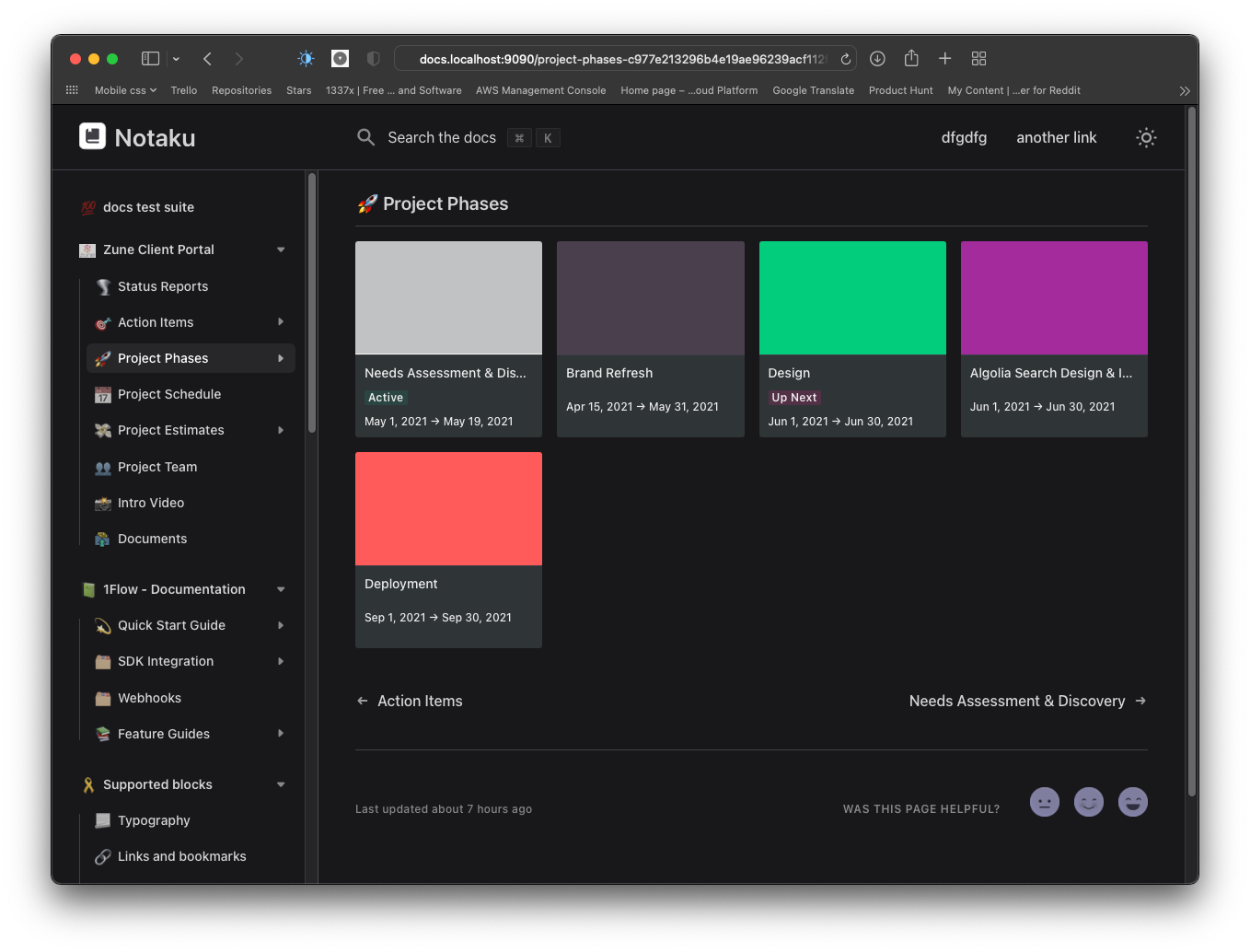Collapse the Zune Client Portal section

click(281, 250)
